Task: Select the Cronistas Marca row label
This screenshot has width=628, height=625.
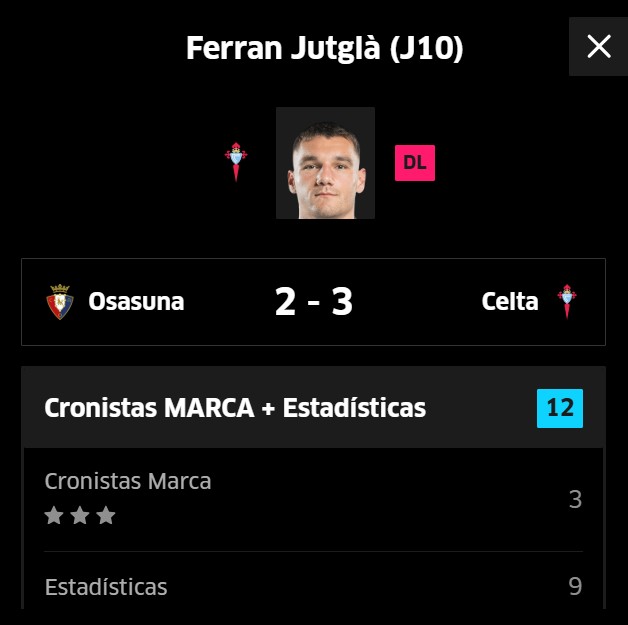Action: (128, 481)
